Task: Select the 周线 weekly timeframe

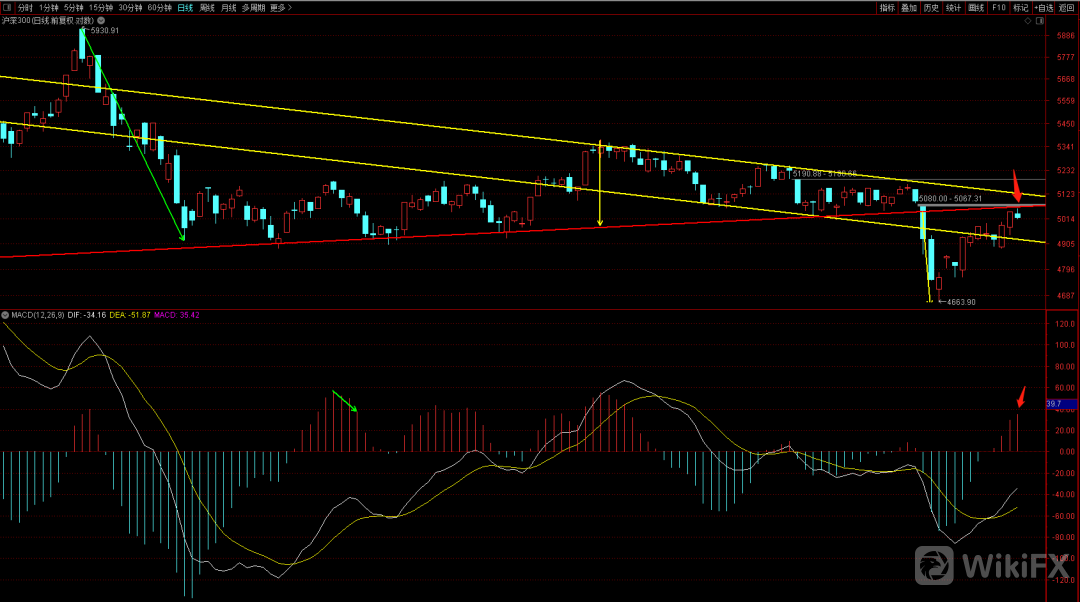Action: [x=207, y=7]
